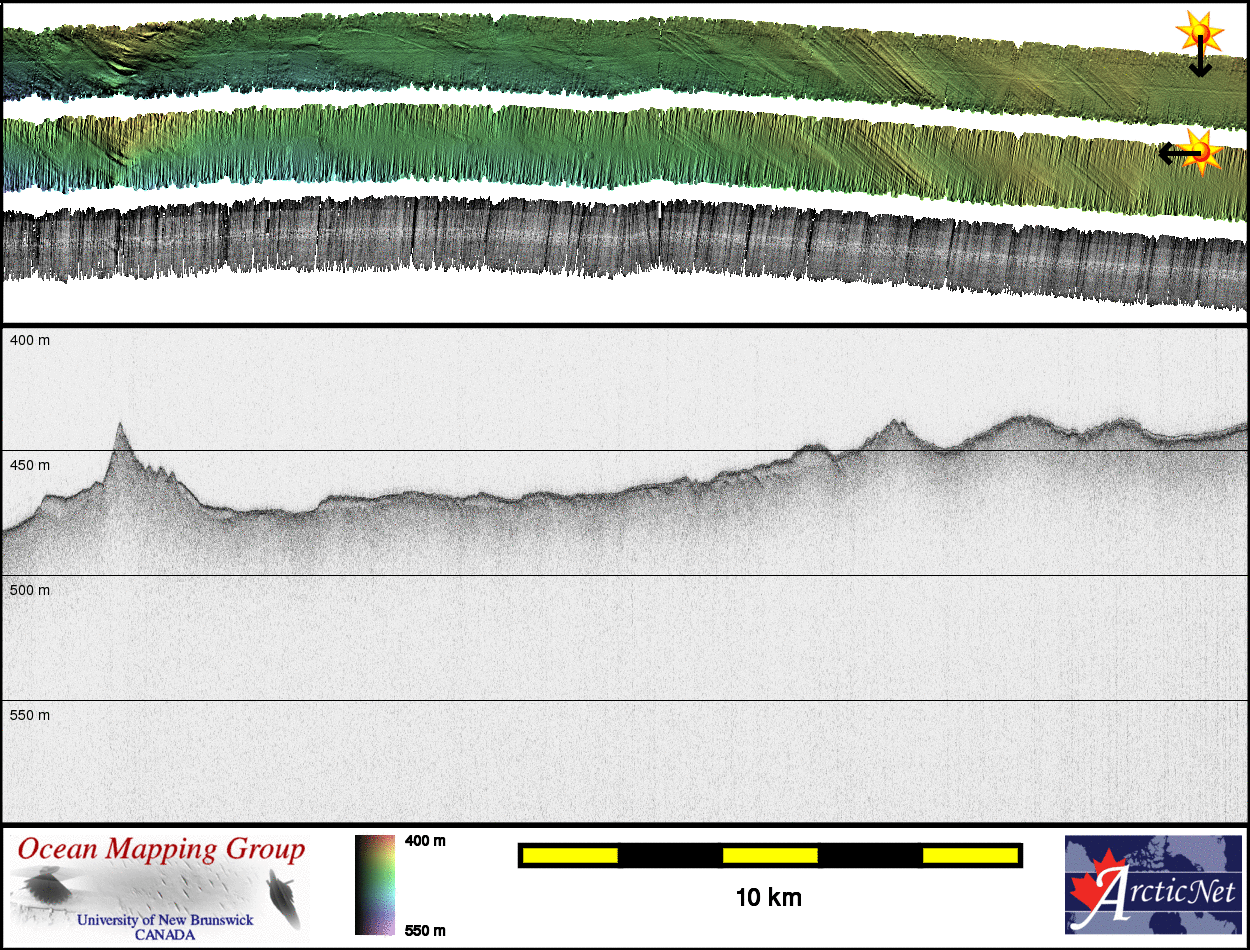The height and width of the screenshot is (950, 1250).
Task: Click the rightmost yellow scale bar segment
Action: tap(969, 855)
